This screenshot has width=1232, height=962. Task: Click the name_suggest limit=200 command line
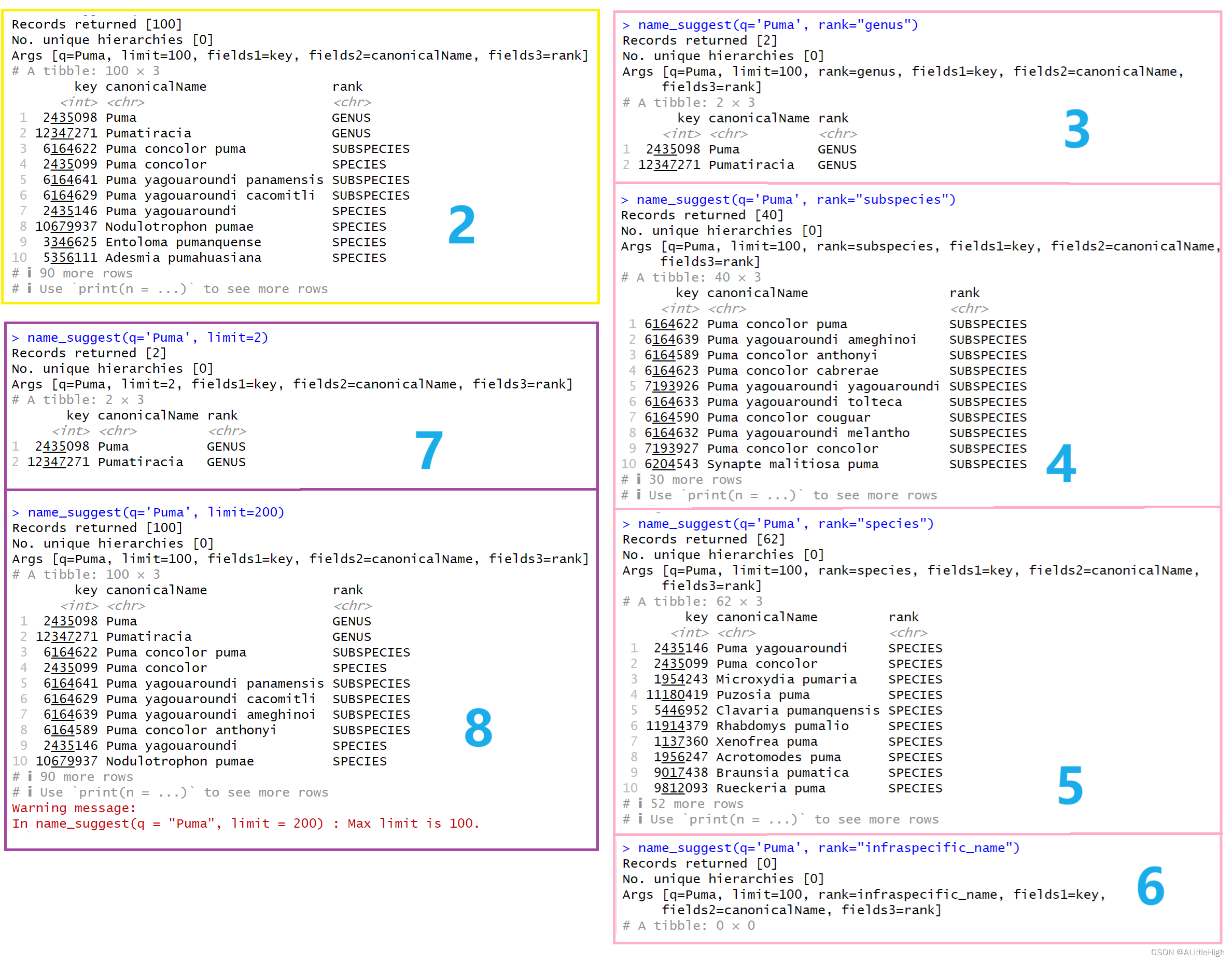coord(148,513)
